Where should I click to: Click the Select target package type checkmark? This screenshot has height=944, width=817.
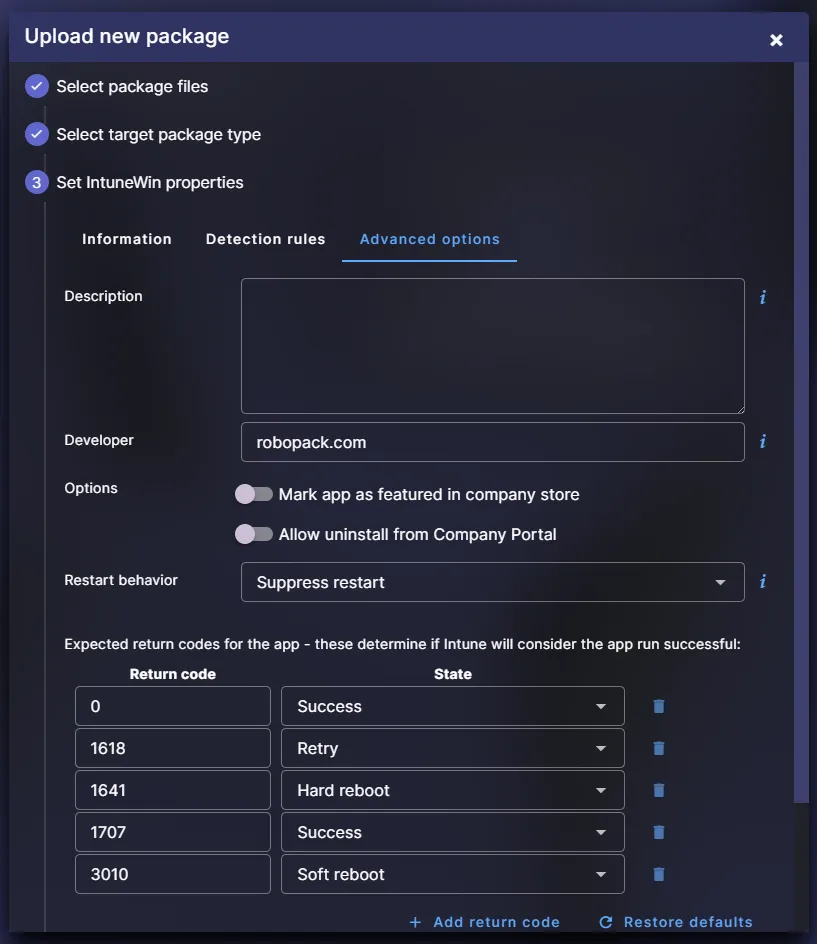coord(37,134)
